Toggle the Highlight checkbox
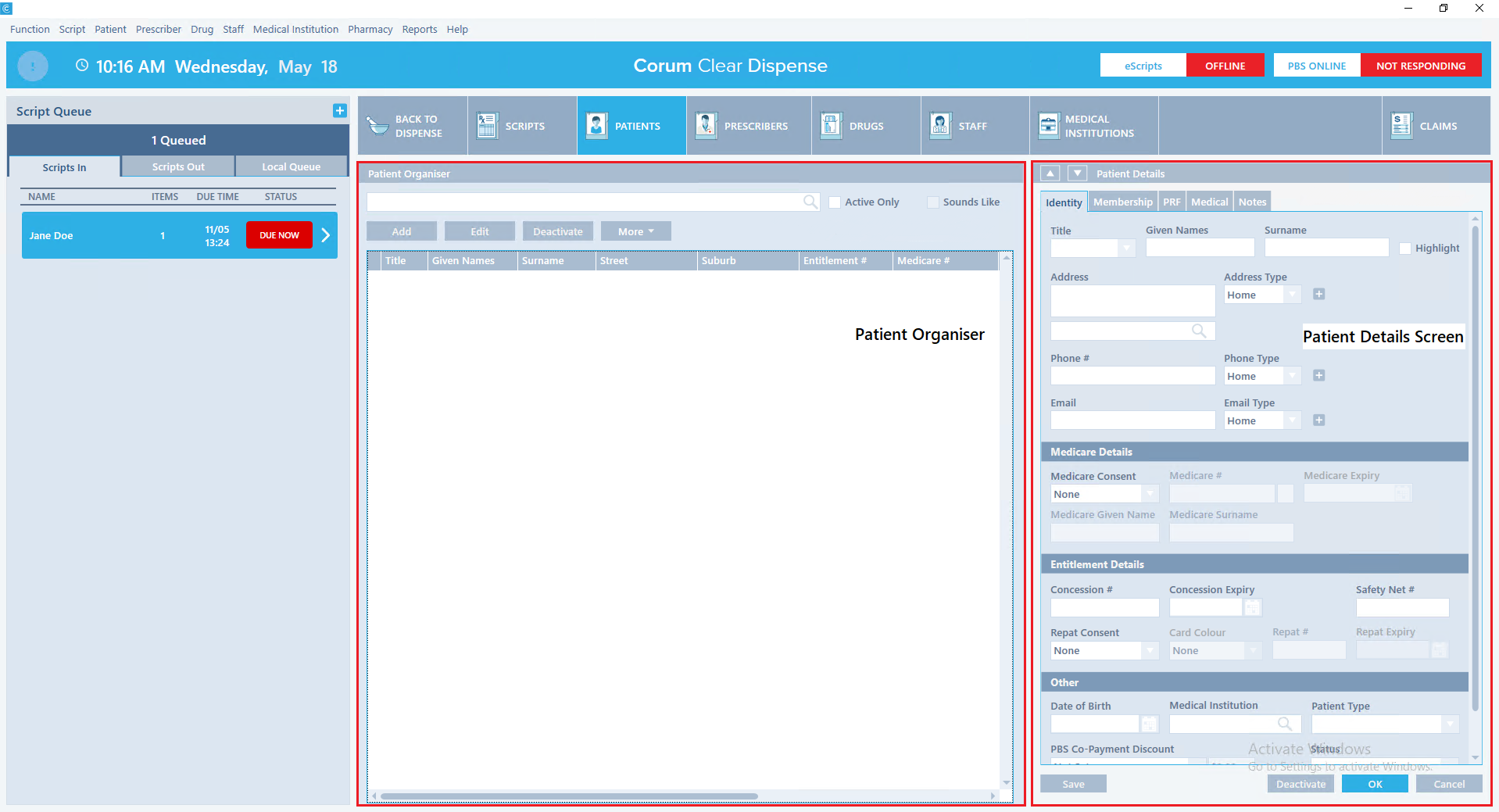The height and width of the screenshot is (812, 1499). pos(1405,249)
